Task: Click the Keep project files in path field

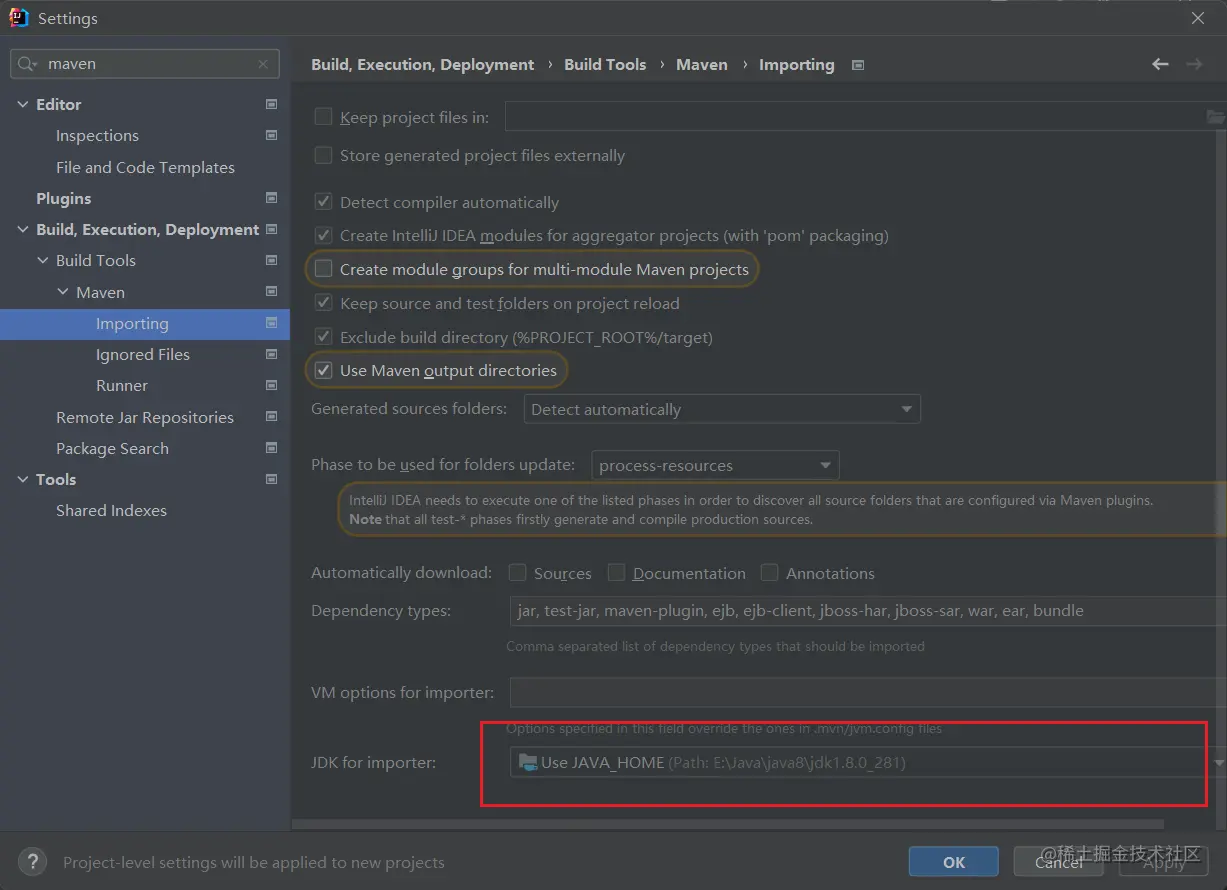Action: pyautogui.click(x=856, y=117)
